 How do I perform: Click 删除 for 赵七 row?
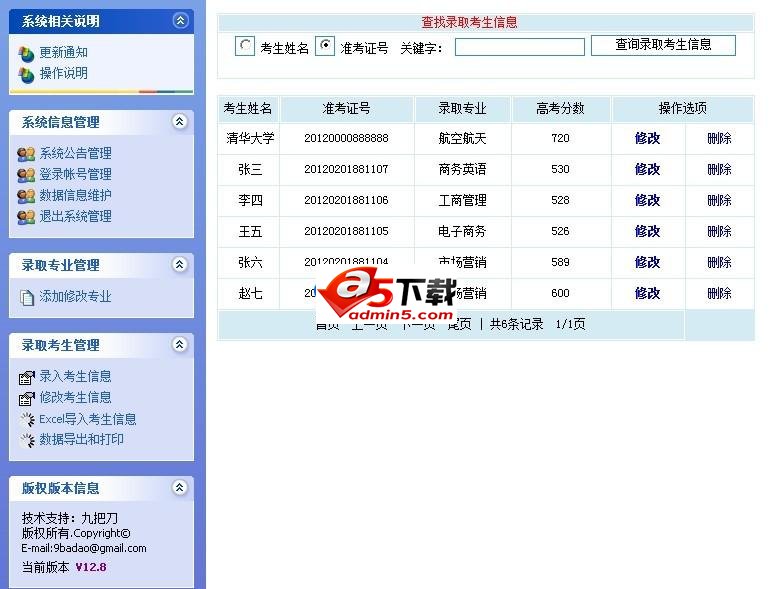720,293
